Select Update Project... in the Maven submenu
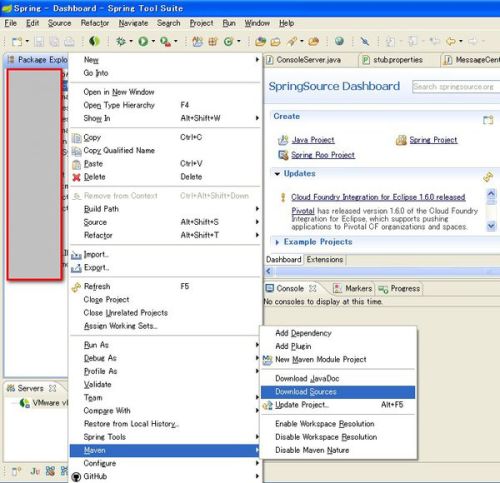The width and height of the screenshot is (500, 483). (x=338, y=405)
